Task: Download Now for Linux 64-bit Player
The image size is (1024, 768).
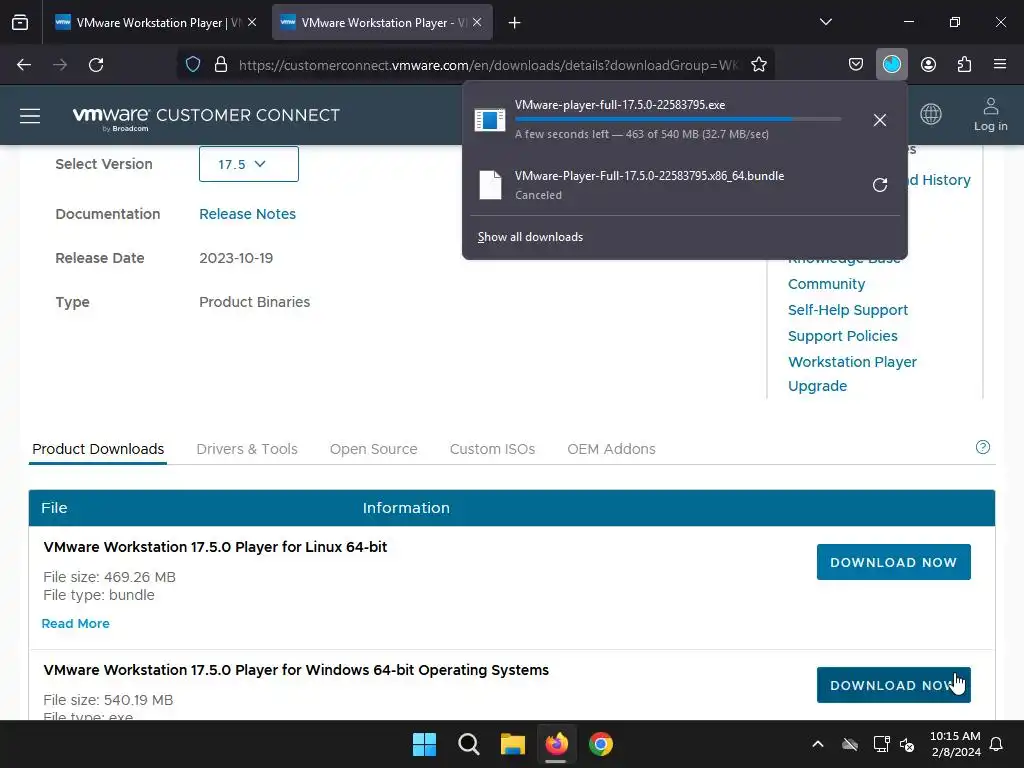Action: coord(893,562)
